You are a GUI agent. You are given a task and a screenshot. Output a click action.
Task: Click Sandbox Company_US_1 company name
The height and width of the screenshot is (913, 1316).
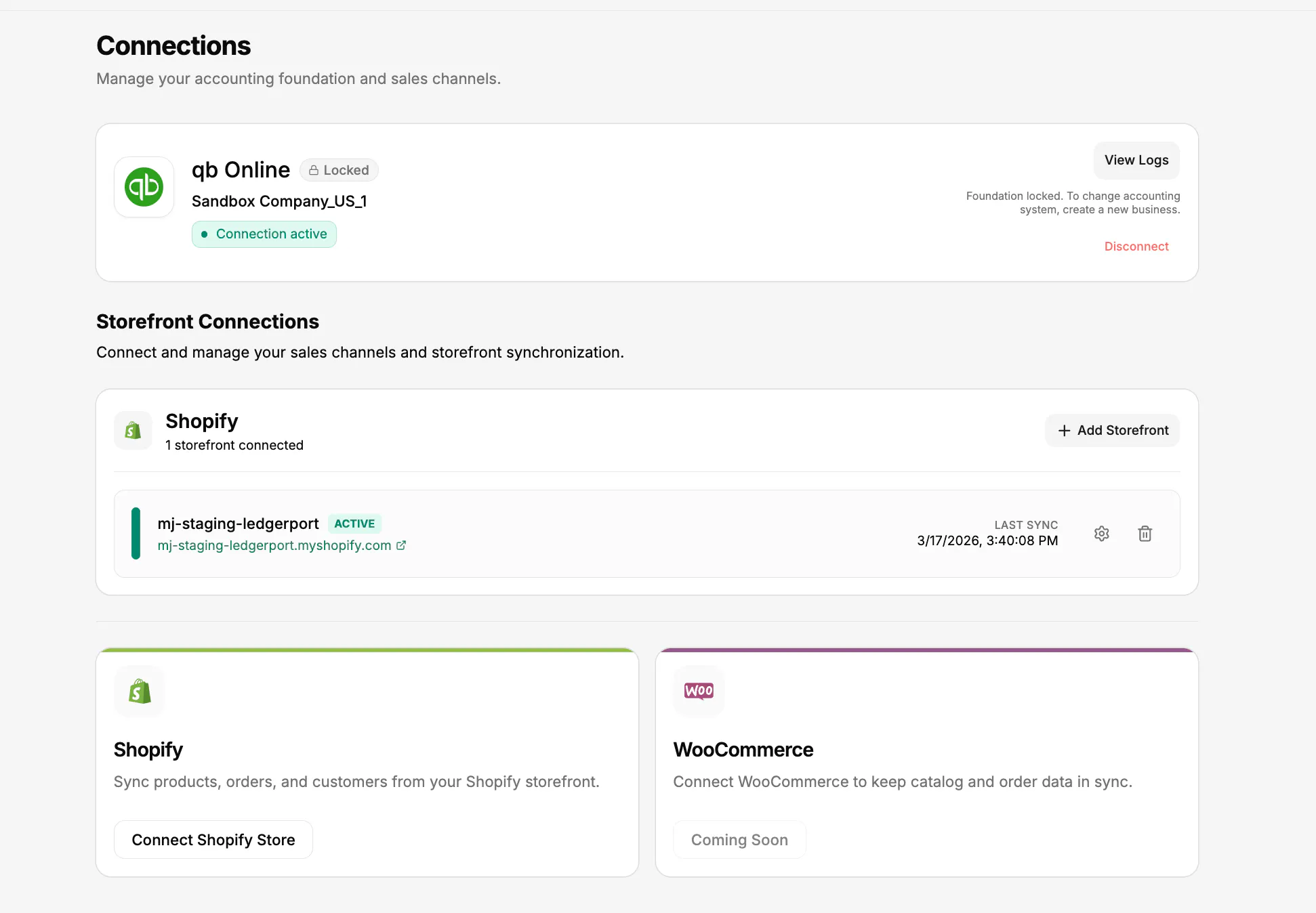pos(279,201)
